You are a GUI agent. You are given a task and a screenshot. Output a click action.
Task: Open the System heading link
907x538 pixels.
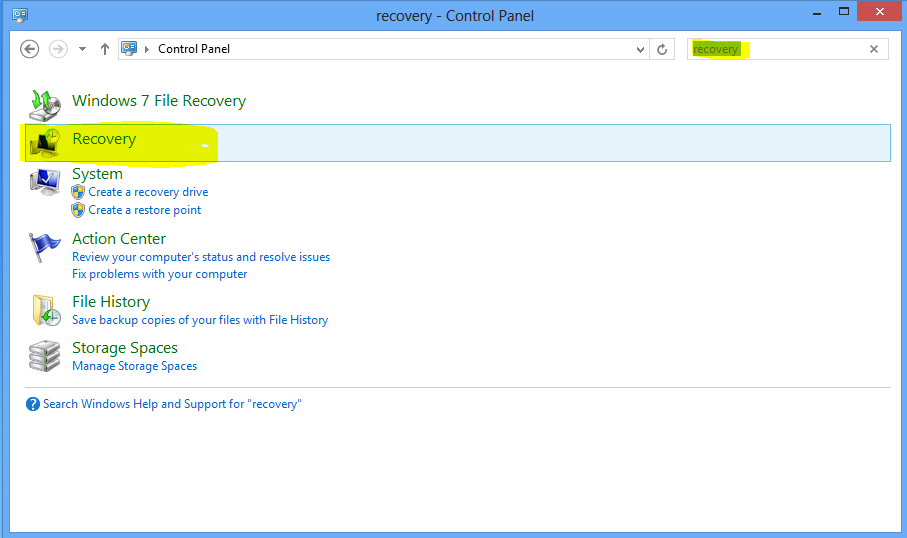tap(97, 174)
